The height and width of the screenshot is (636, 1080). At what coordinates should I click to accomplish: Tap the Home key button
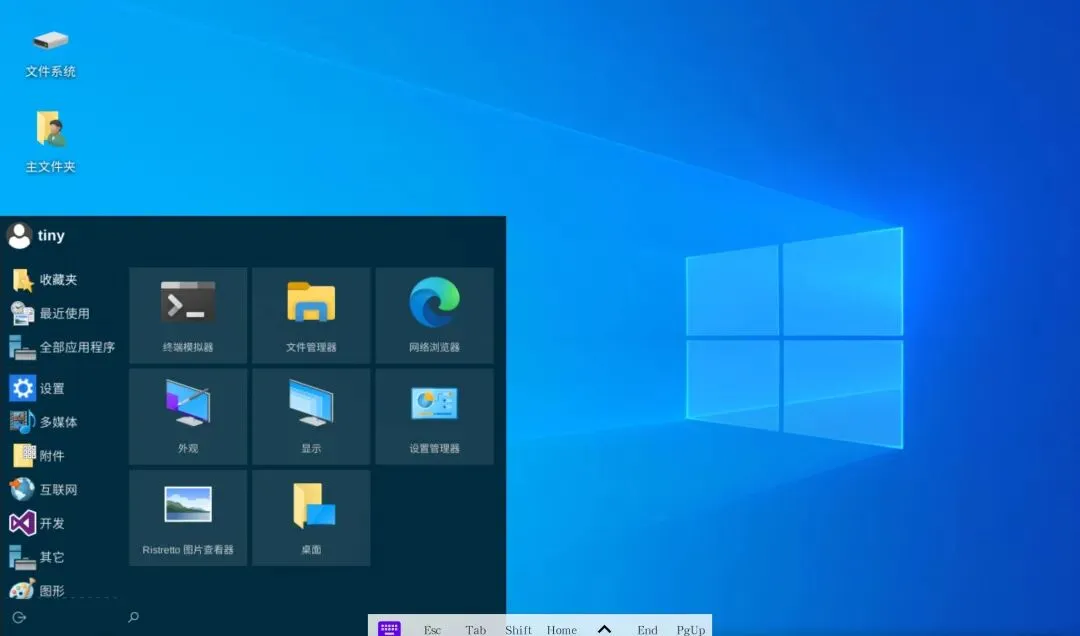pyautogui.click(x=562, y=630)
